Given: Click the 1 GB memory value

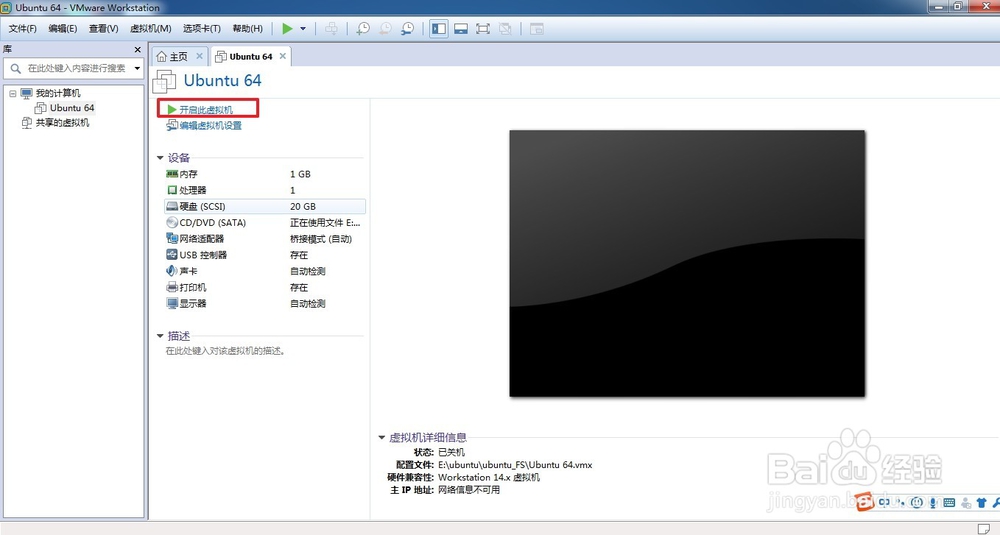Looking at the screenshot, I should [x=300, y=174].
